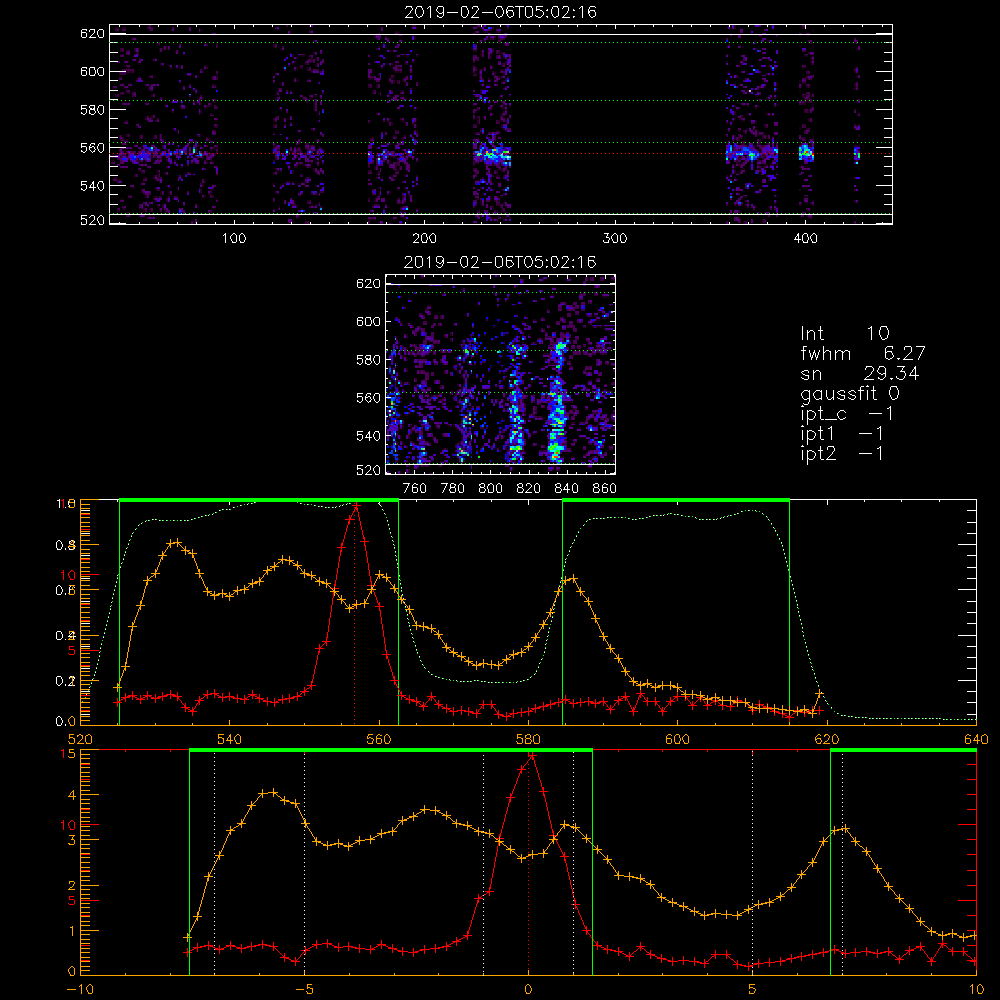Select the "fwhm 6.27" readout line
The width and height of the screenshot is (1000, 1000).
862,353
